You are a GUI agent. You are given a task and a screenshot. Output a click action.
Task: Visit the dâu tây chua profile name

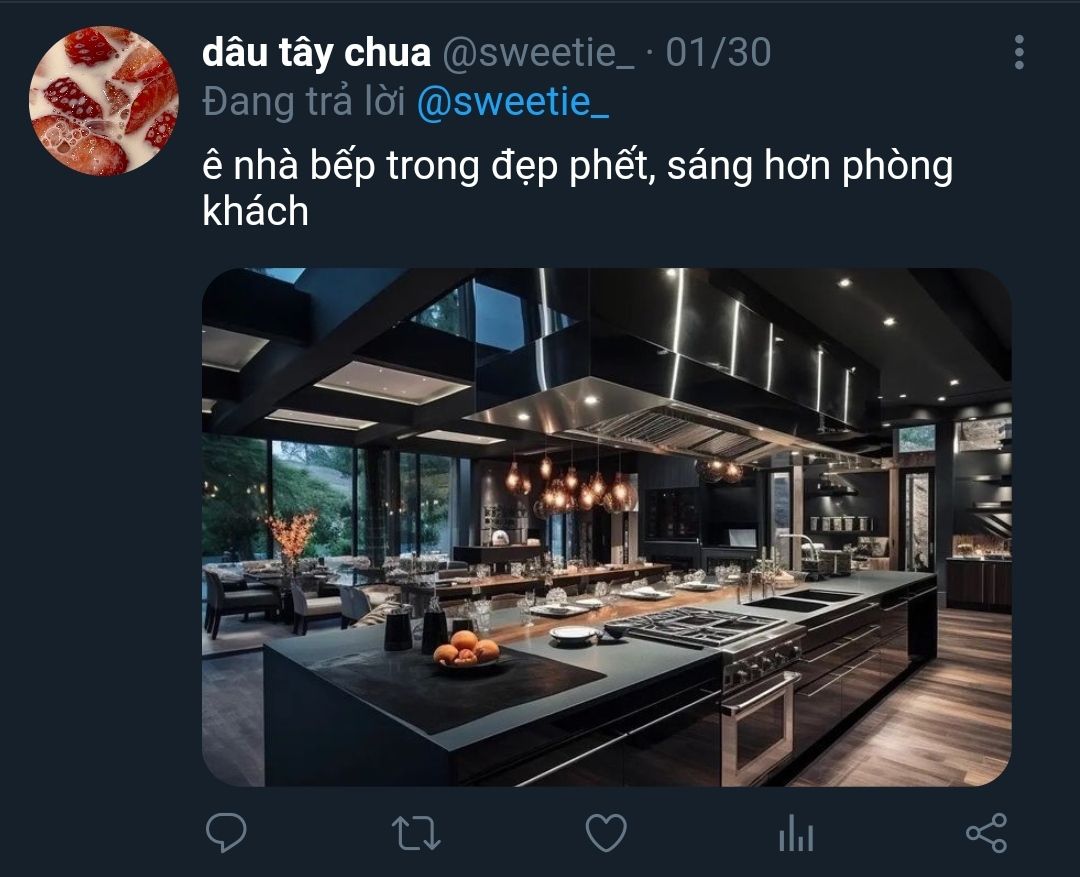317,52
